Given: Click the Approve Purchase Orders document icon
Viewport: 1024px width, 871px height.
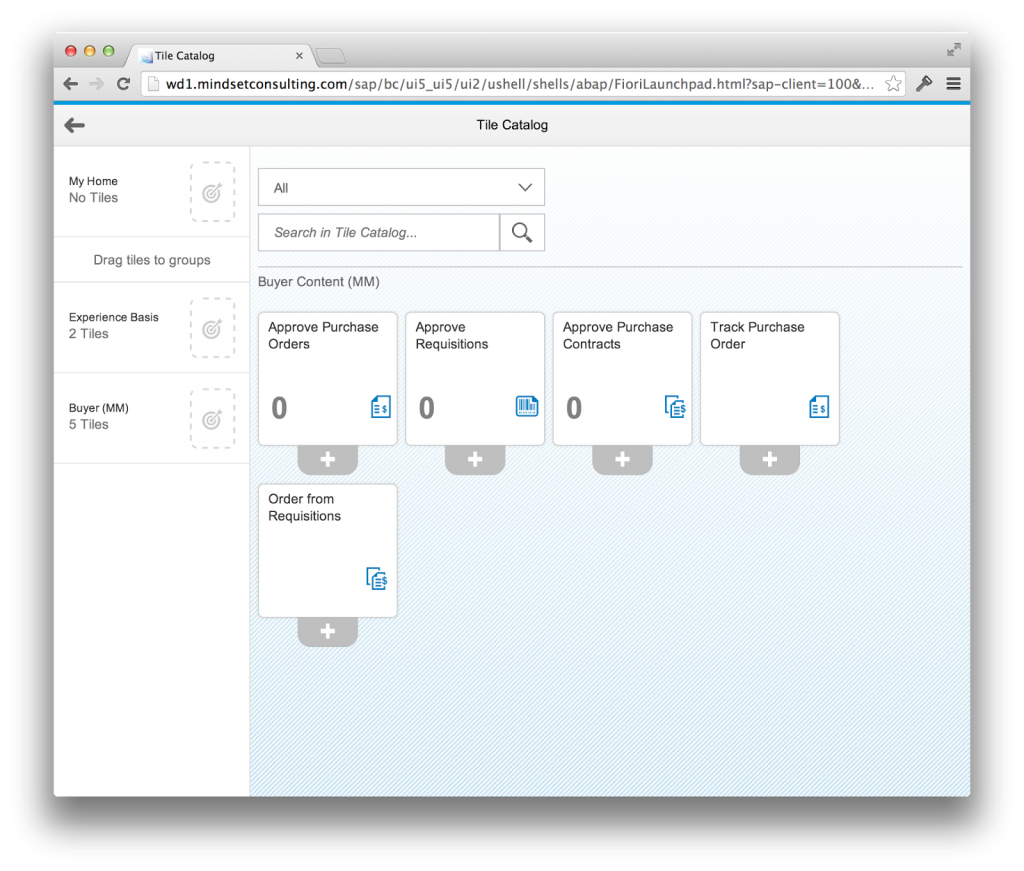Looking at the screenshot, I should 381,407.
